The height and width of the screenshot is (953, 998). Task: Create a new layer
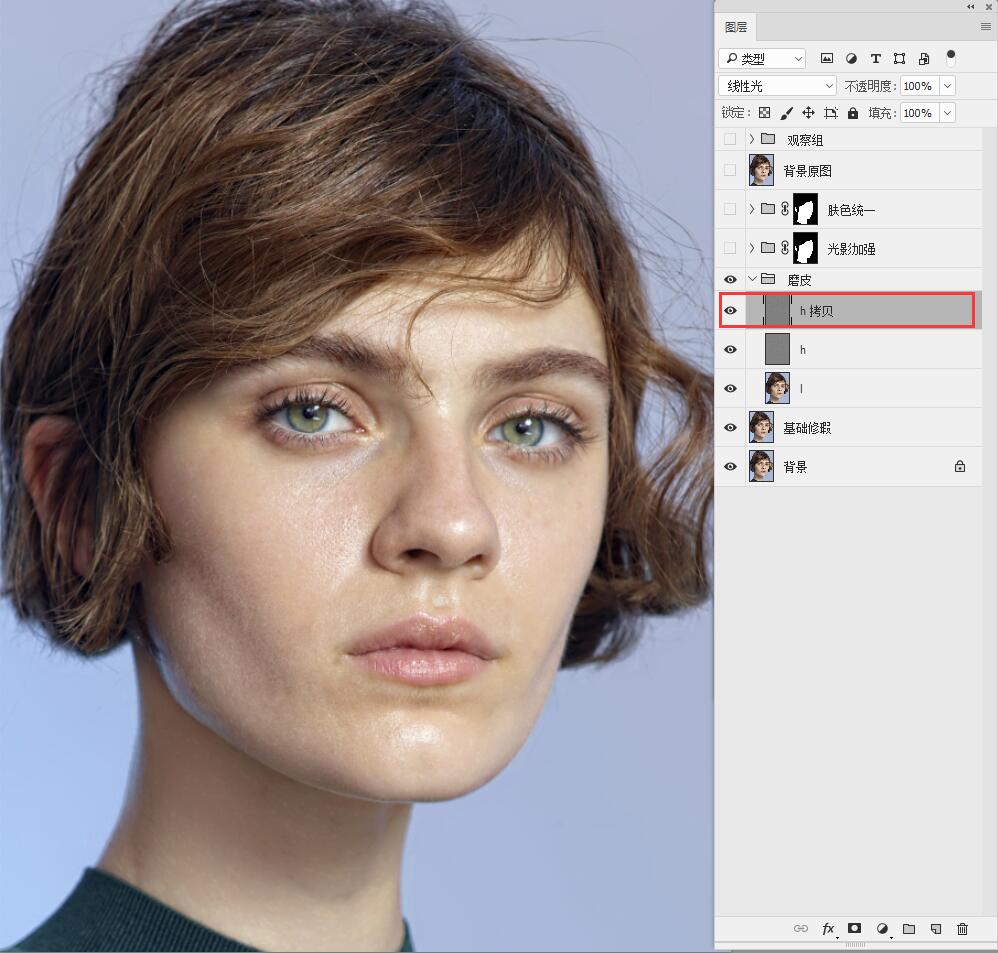click(x=936, y=929)
